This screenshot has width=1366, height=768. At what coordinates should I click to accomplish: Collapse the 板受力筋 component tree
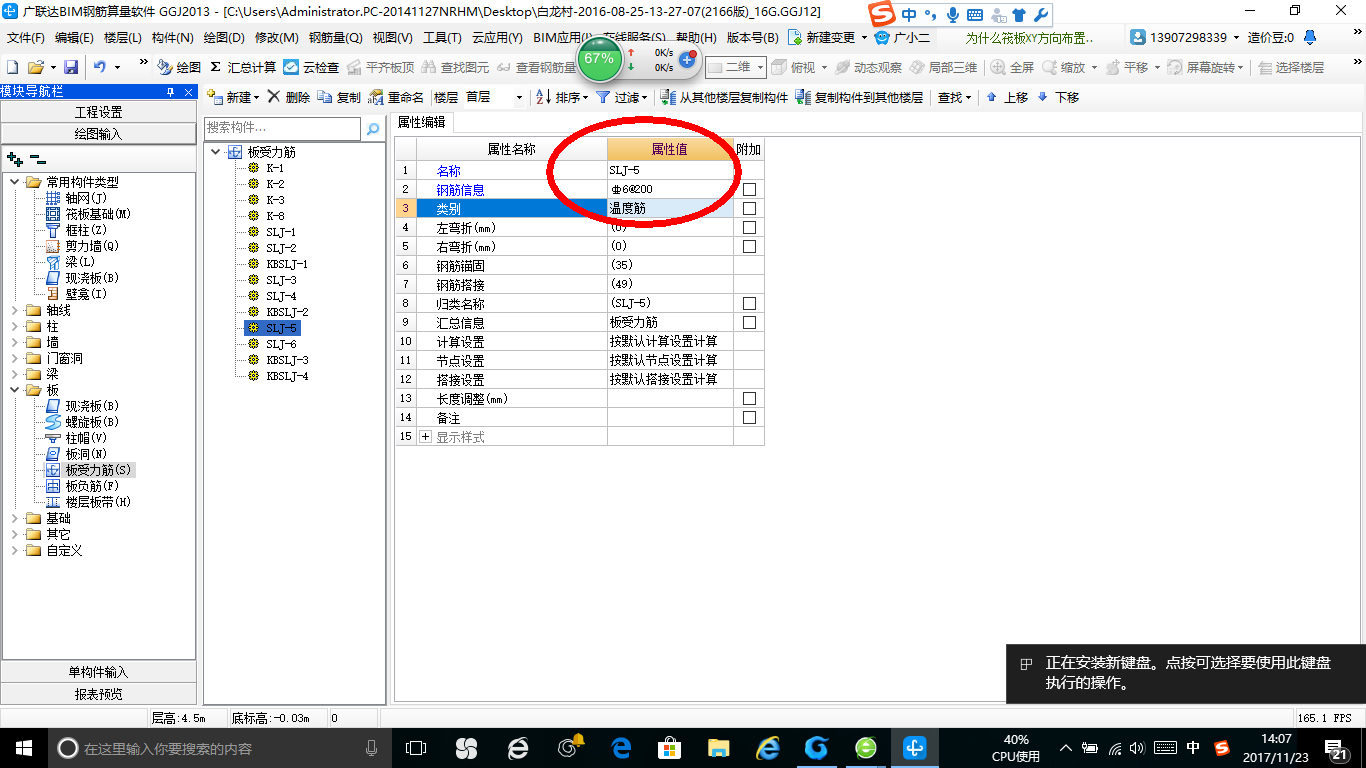pyautogui.click(x=215, y=152)
